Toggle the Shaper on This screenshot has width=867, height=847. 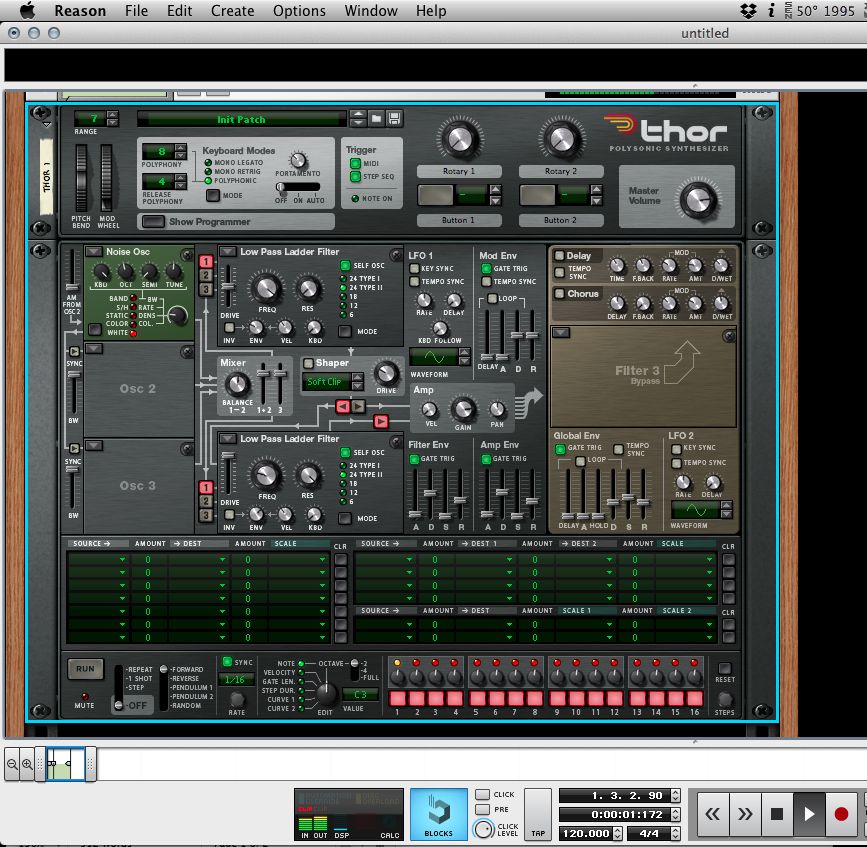(309, 363)
